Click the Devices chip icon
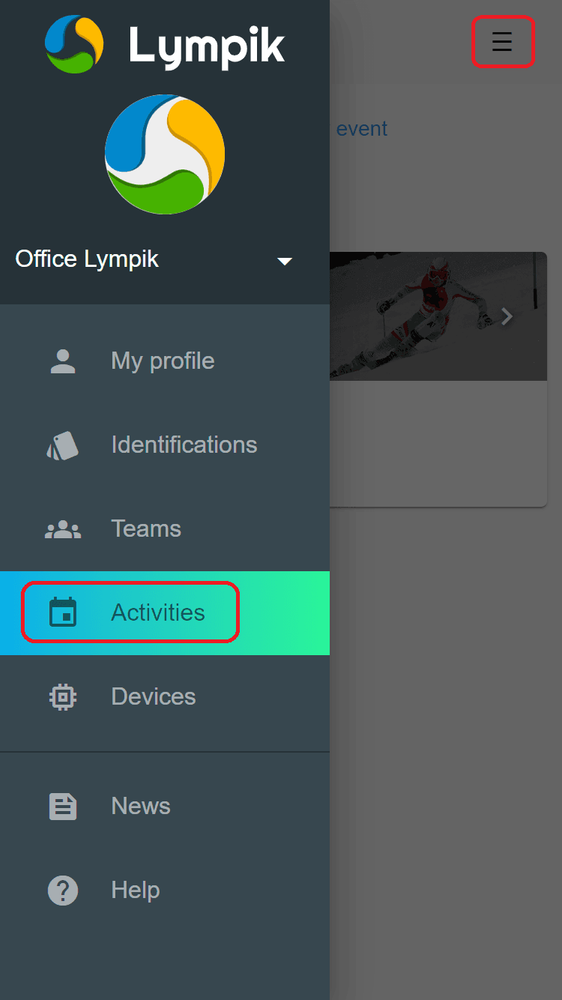This screenshot has width=562, height=1000. [63, 697]
